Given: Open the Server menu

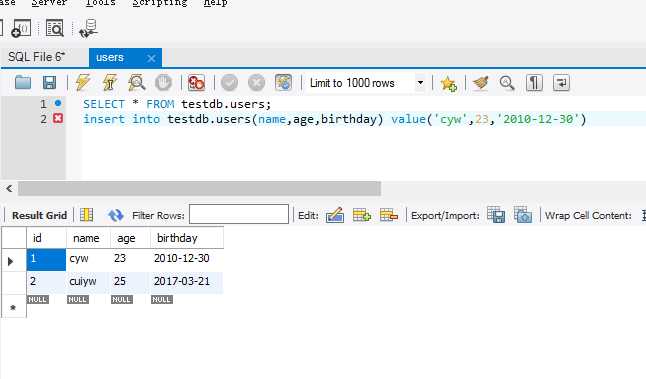Looking at the screenshot, I should coord(50,2).
